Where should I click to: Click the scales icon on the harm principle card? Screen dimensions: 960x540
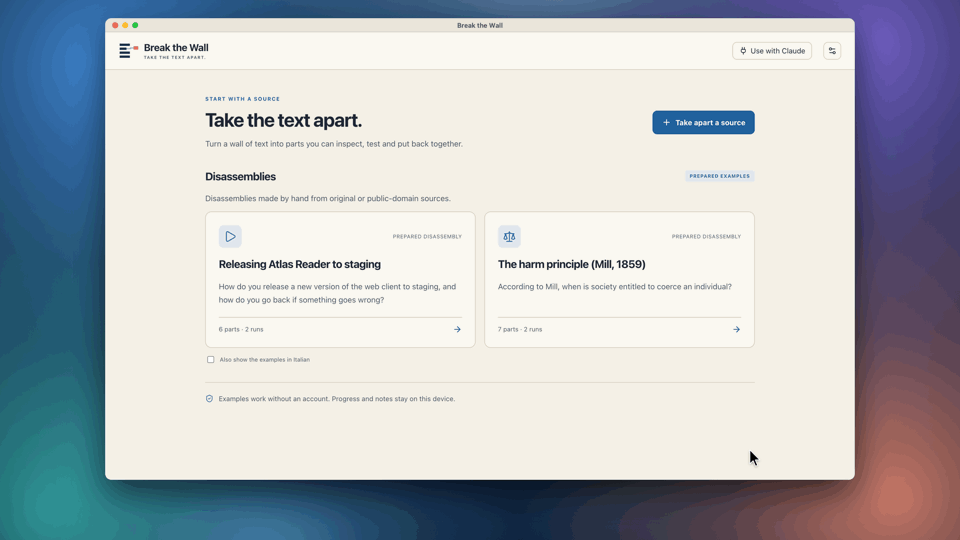point(509,236)
